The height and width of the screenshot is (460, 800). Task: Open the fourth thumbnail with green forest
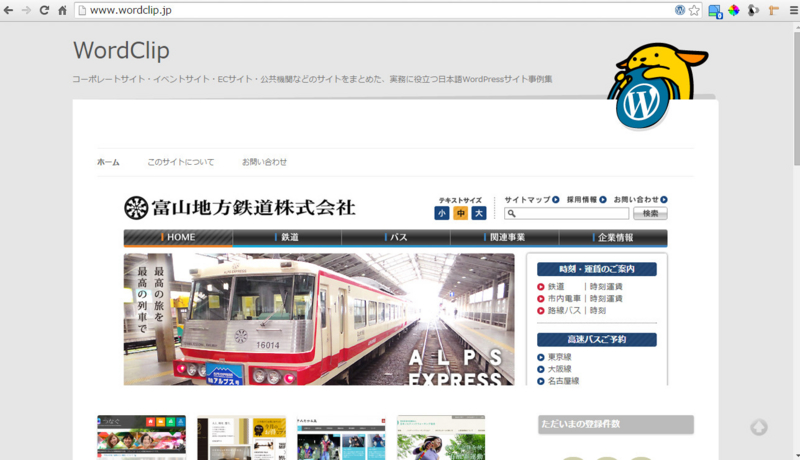click(x=441, y=438)
